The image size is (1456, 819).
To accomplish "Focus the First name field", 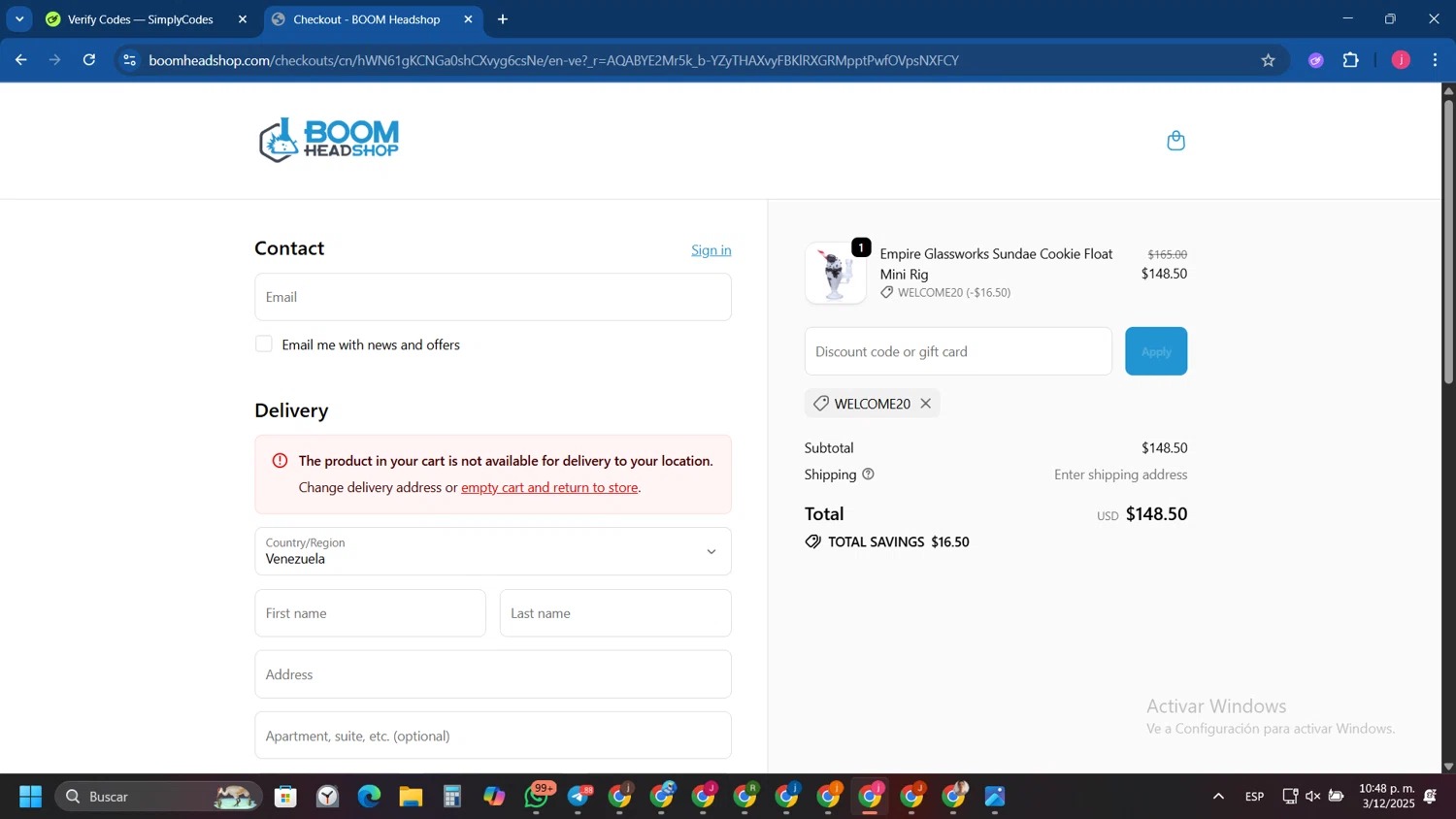I will [370, 613].
